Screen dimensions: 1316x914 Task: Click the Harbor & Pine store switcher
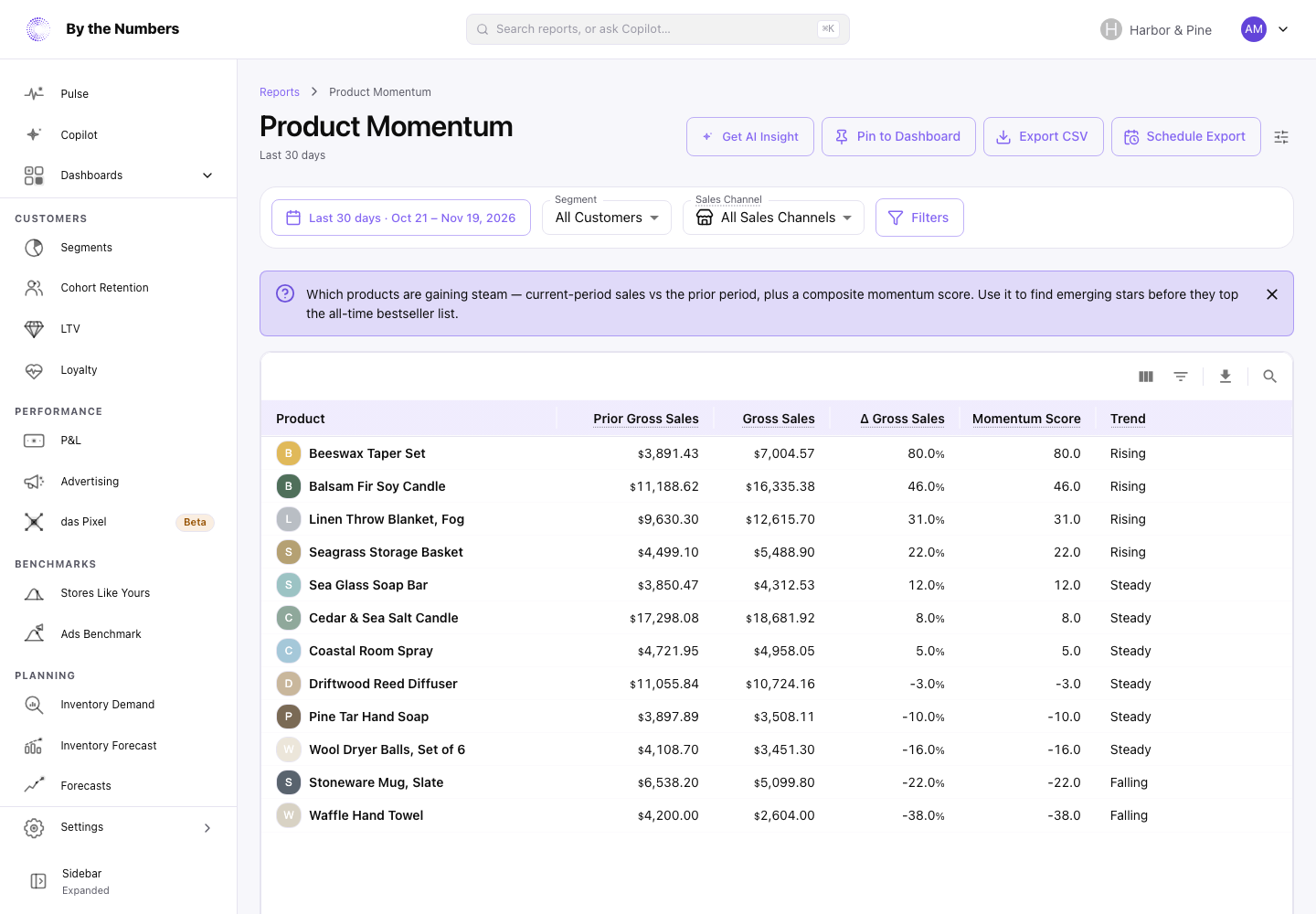(x=1156, y=30)
